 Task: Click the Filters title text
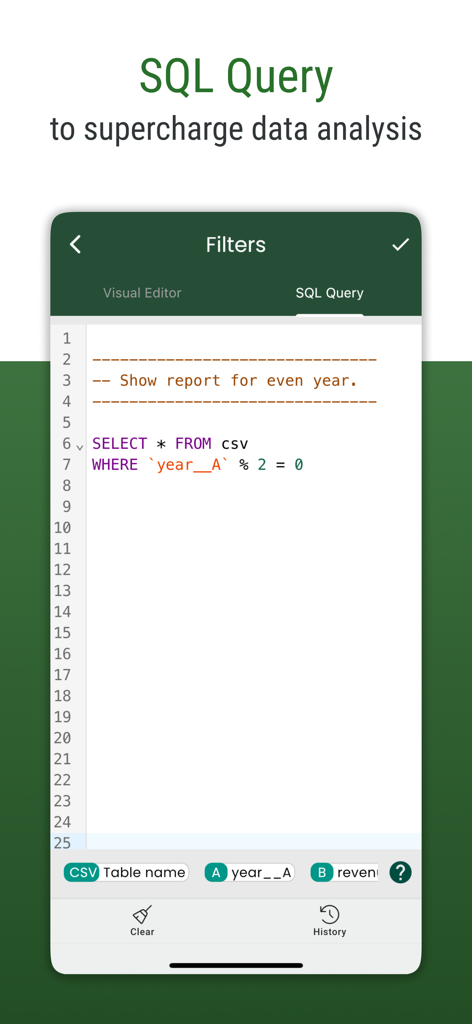[x=236, y=245]
